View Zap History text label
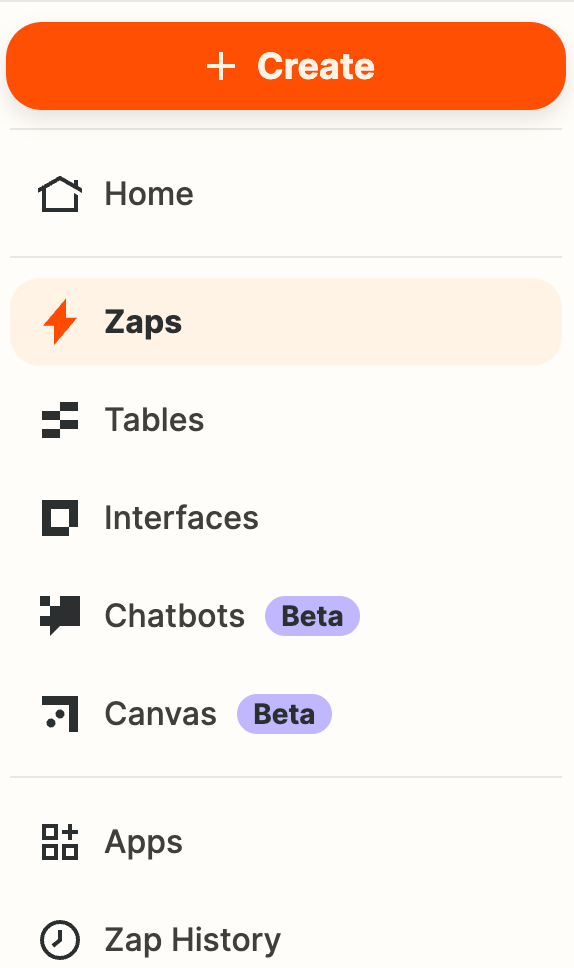 (193, 940)
